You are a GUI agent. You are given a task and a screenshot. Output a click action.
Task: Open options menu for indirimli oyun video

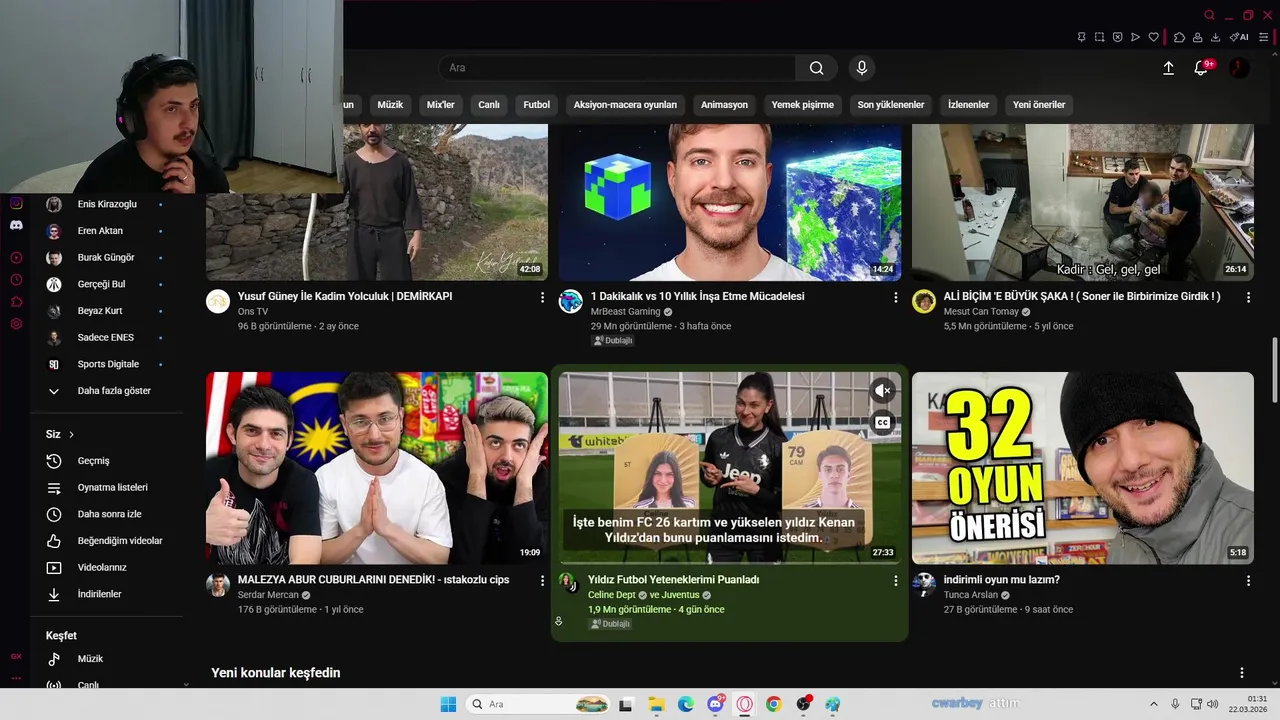[1248, 580]
